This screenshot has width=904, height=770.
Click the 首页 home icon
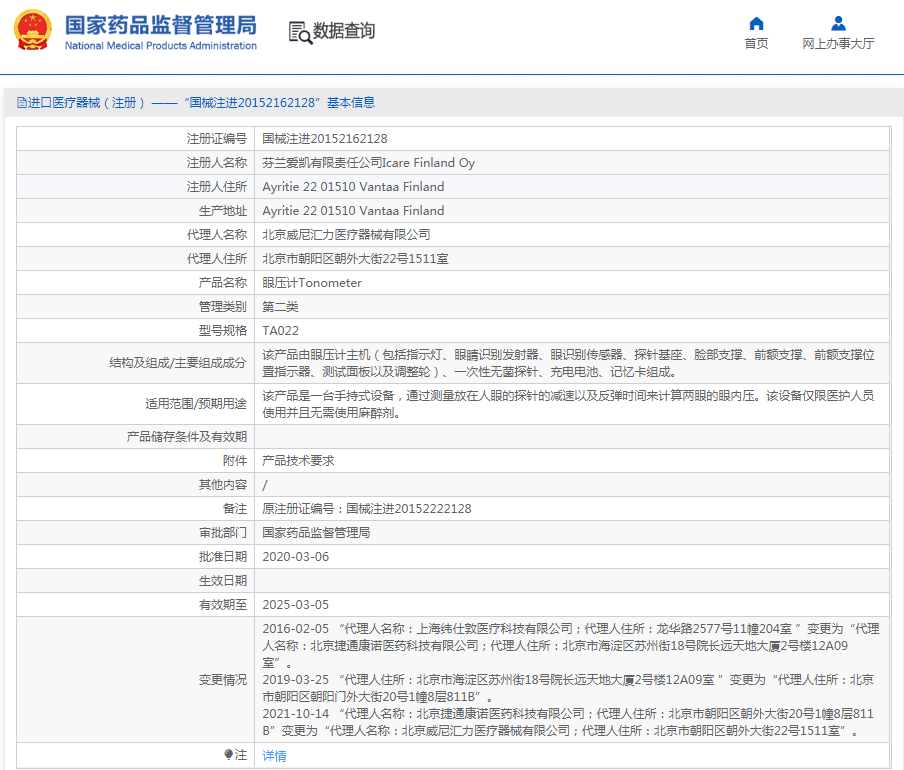(756, 24)
